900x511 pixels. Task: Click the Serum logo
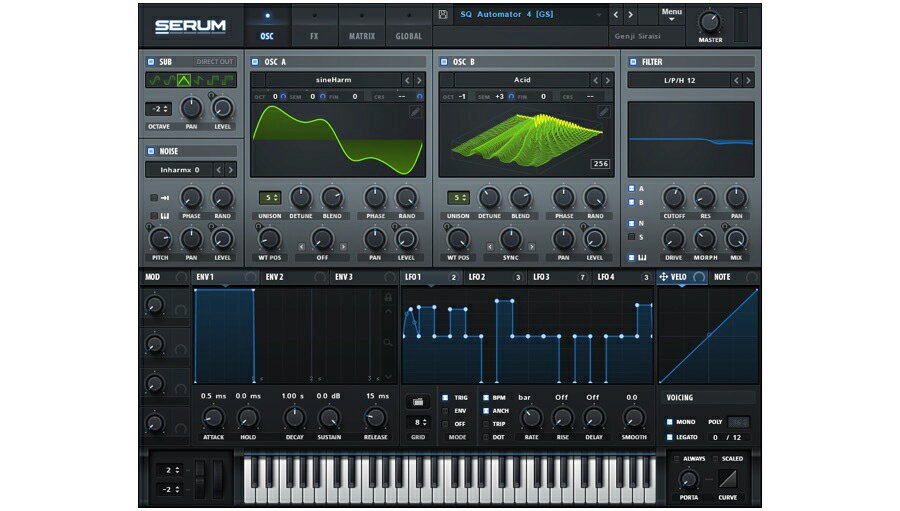[x=191, y=26]
